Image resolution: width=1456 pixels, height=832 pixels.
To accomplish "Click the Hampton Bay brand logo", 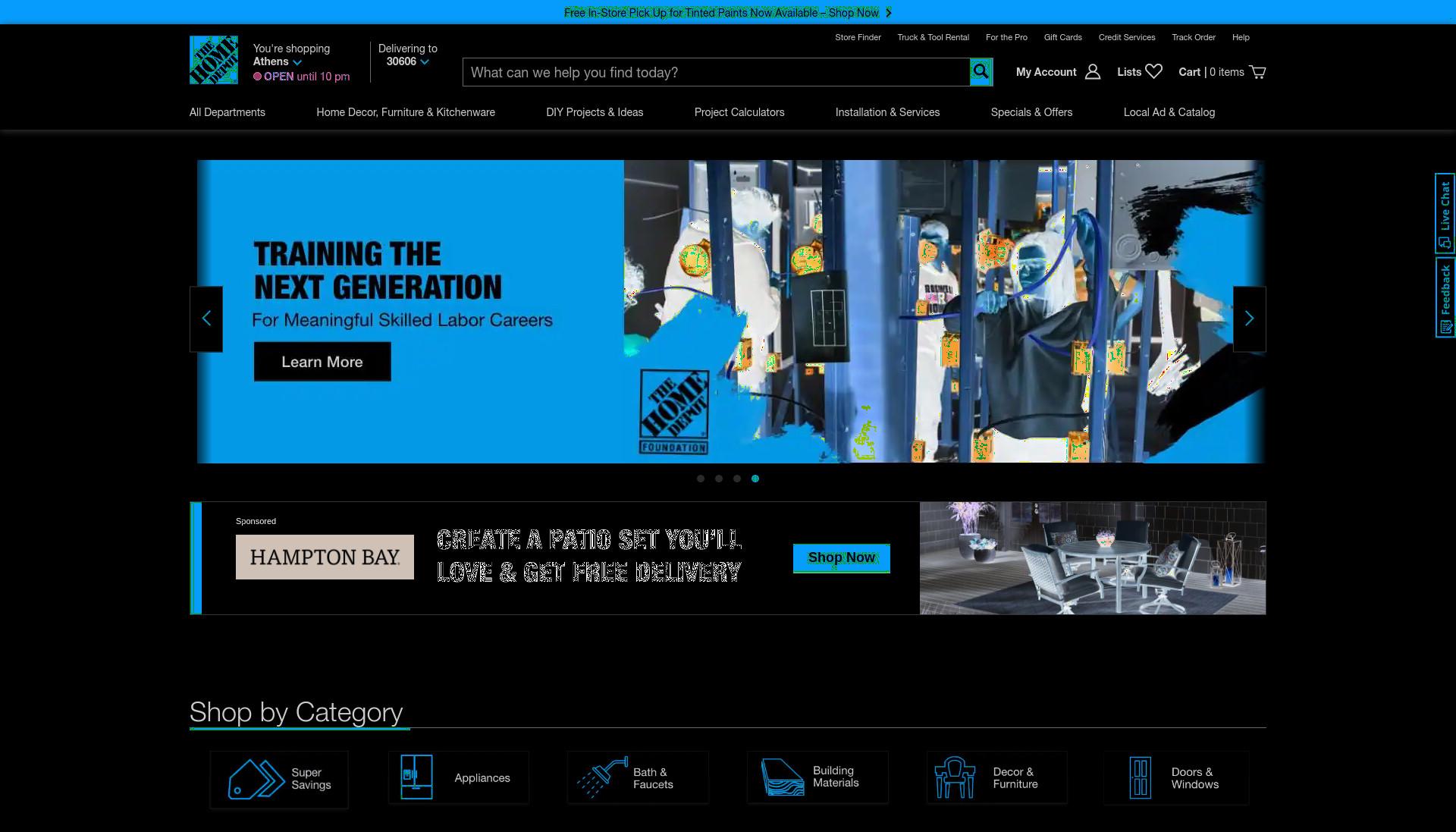I will click(x=325, y=557).
